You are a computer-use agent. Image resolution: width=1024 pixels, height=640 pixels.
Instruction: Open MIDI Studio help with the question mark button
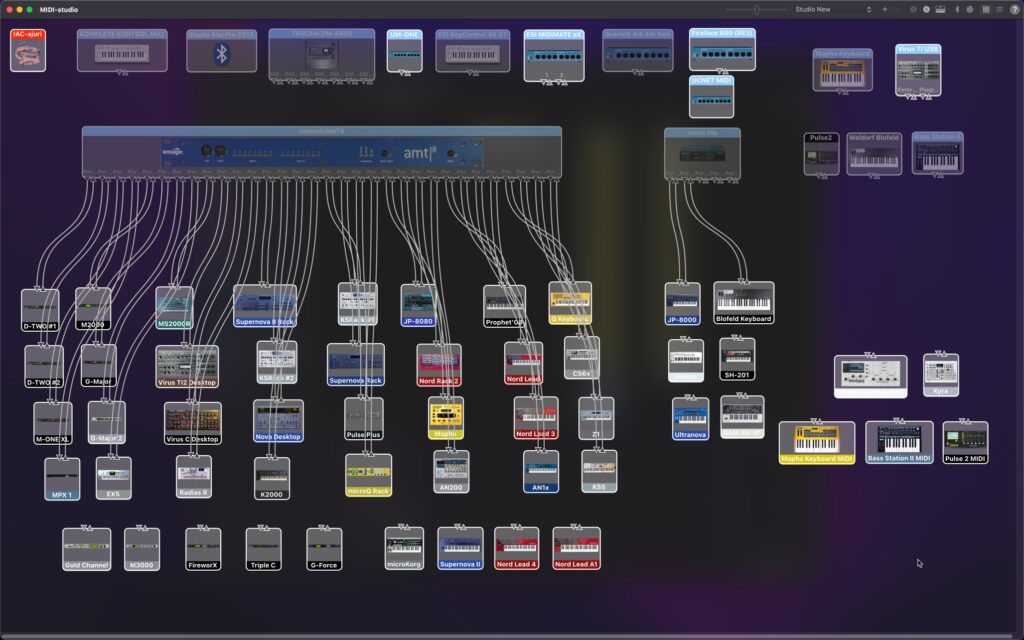point(1015,9)
